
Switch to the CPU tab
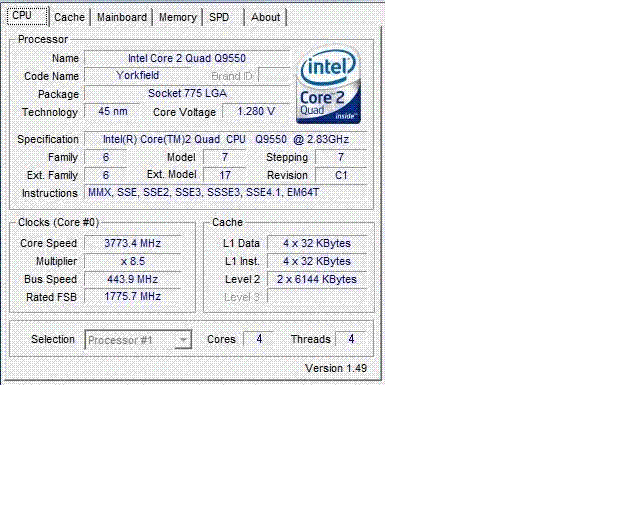[x=27, y=16]
